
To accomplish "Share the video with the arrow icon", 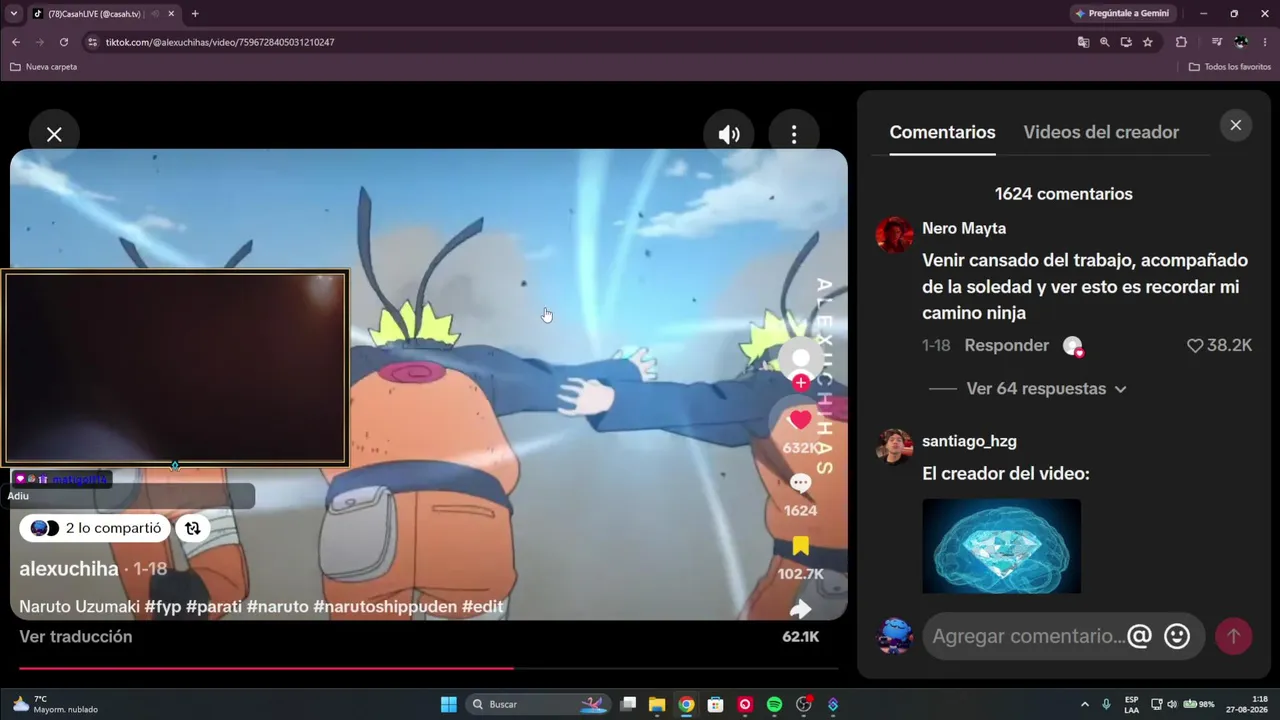I will pyautogui.click(x=800, y=608).
